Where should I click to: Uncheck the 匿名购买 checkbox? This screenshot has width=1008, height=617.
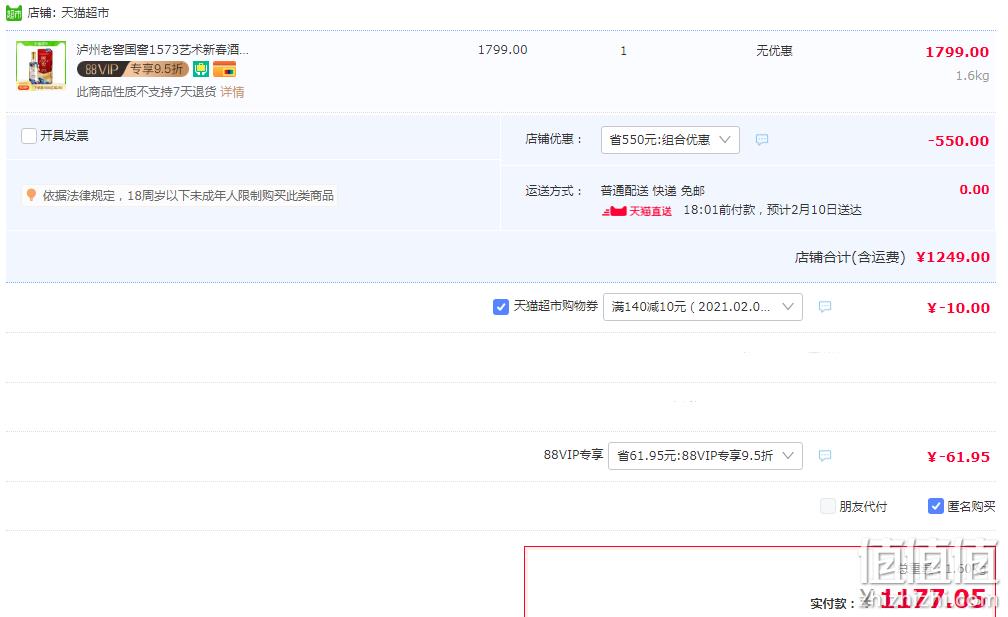[936, 506]
